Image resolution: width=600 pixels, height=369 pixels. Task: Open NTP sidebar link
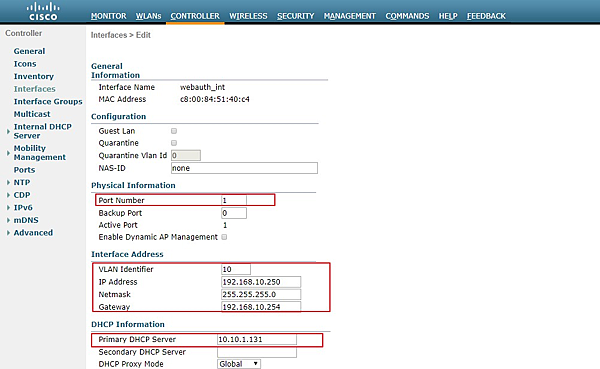(x=22, y=183)
